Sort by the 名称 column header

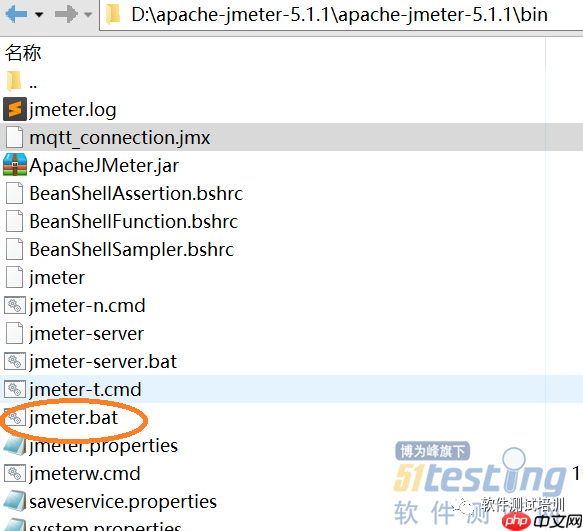[23, 52]
